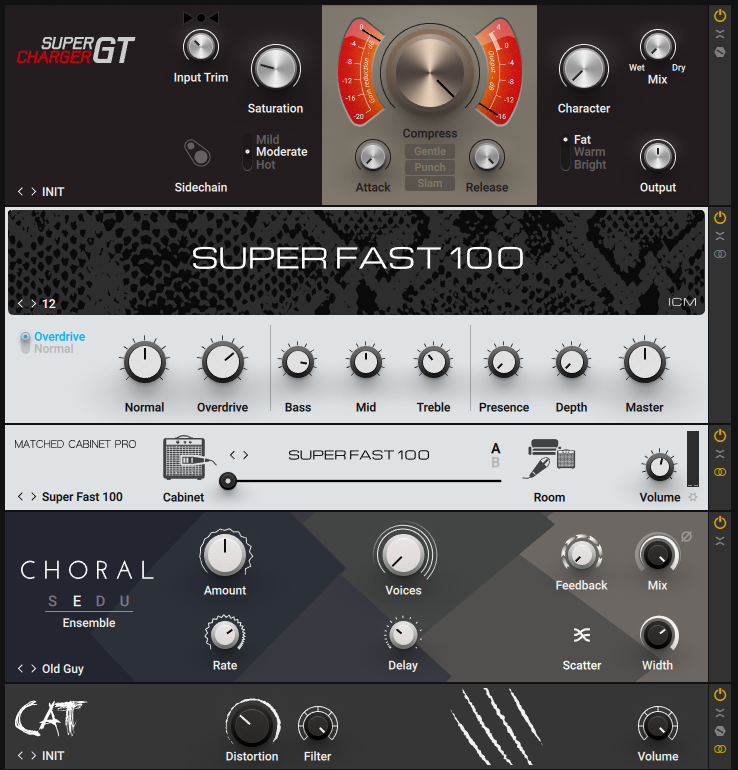
Task: Go to previous Super Fast 100 preset
Action: pyautogui.click(x=20, y=303)
